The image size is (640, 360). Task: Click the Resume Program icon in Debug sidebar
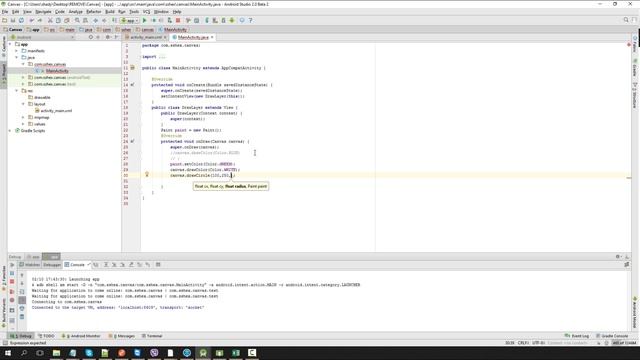(12, 265)
